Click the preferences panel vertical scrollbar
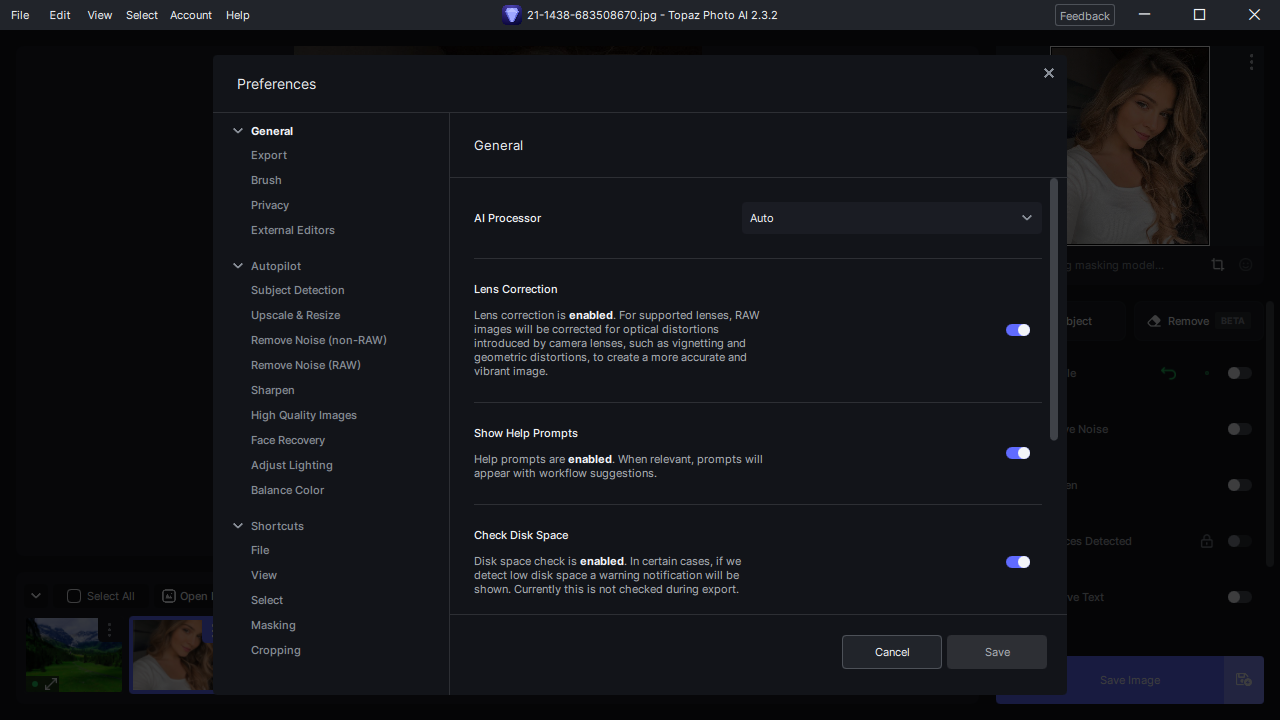 [x=1054, y=310]
